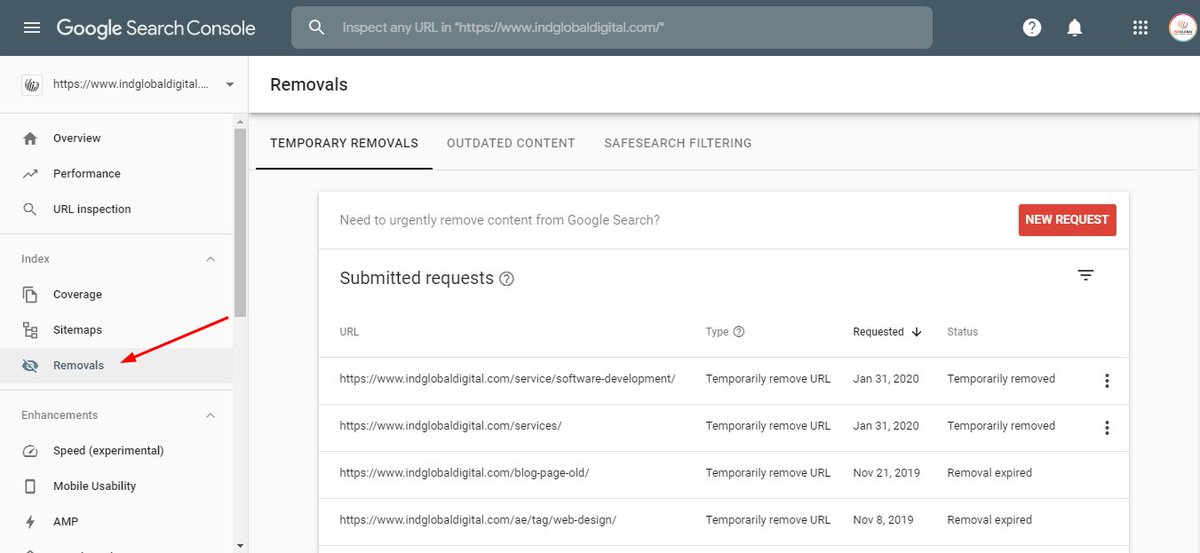
Task: Click the property site favicon
Action: pos(31,85)
